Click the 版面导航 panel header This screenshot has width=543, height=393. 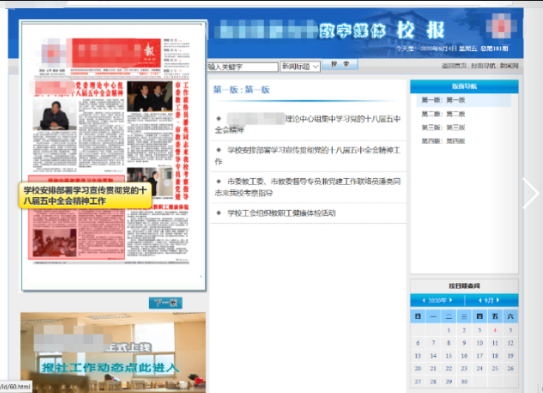click(x=464, y=87)
